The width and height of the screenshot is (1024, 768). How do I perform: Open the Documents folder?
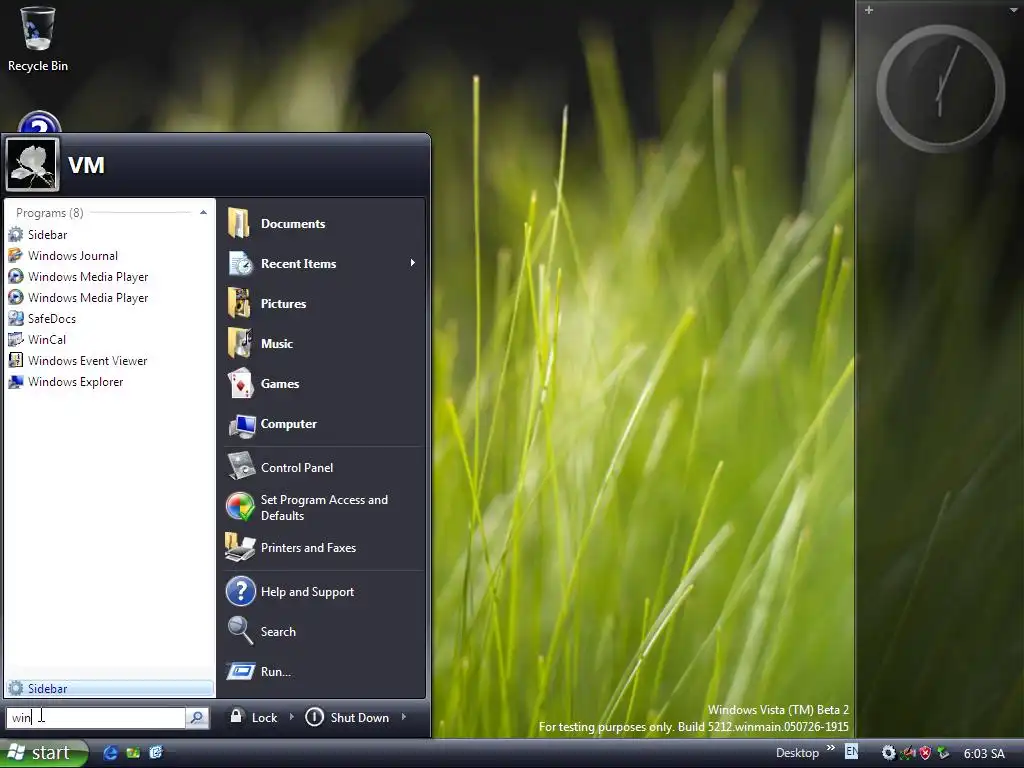(323, 223)
